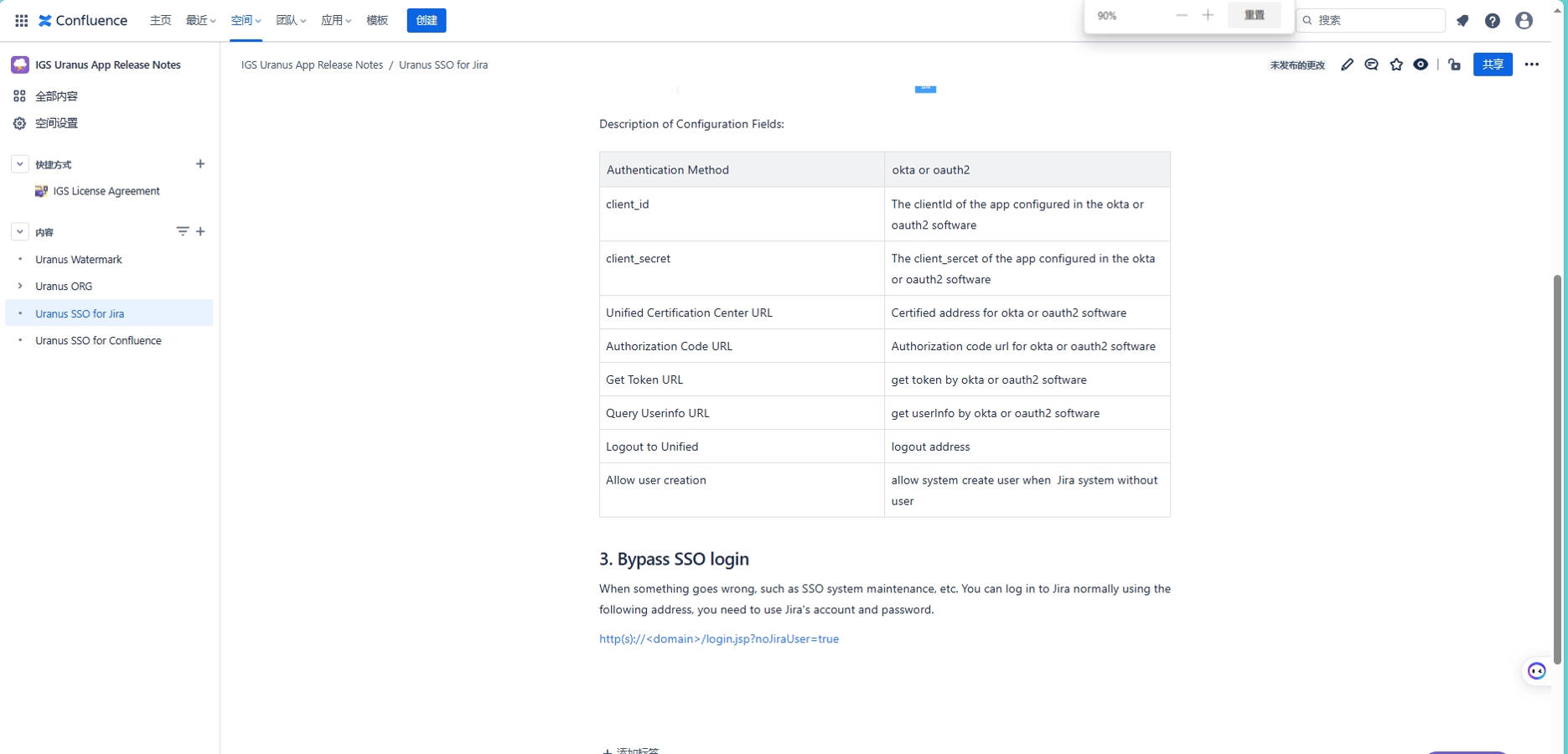Switch to the 主页 menu item
The width and height of the screenshot is (1568, 754).
(x=160, y=20)
